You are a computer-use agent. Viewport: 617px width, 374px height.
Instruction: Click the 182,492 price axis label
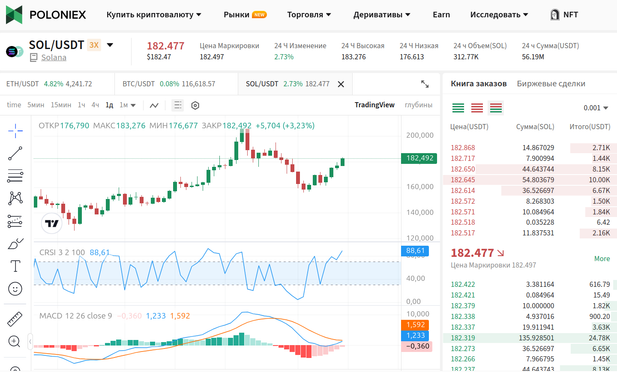(419, 158)
